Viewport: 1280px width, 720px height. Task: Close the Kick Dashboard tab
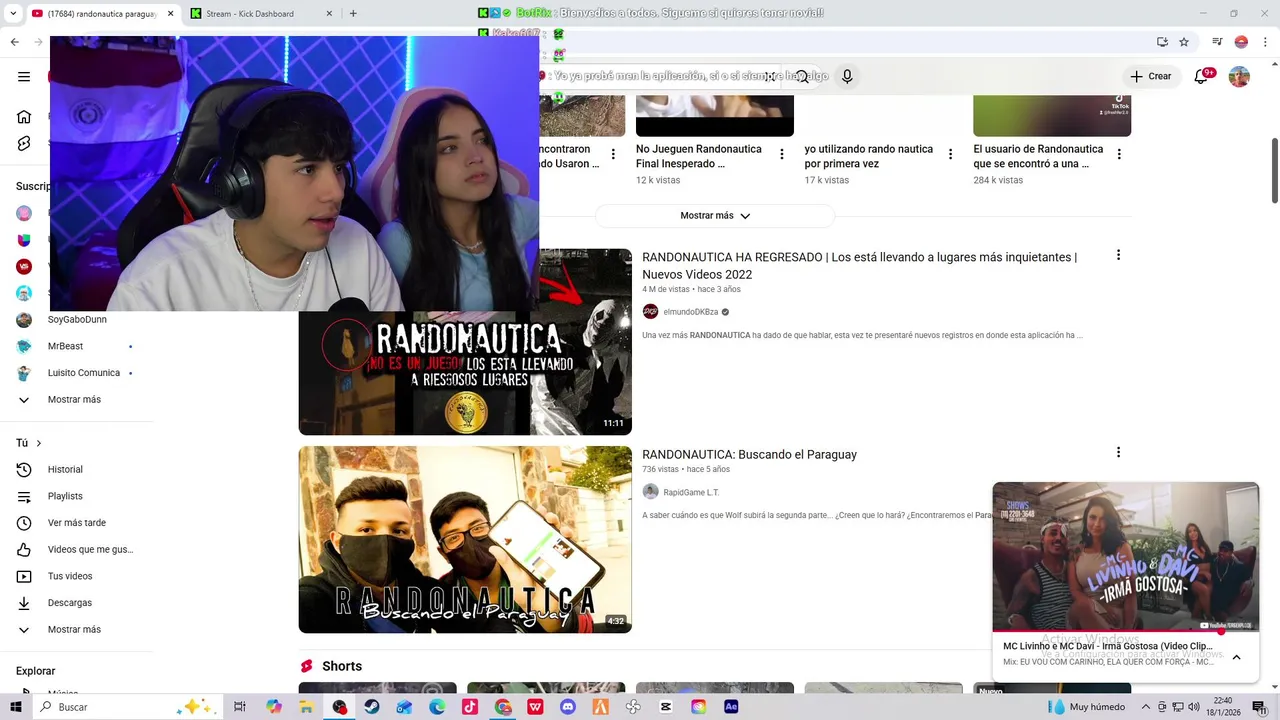(331, 14)
